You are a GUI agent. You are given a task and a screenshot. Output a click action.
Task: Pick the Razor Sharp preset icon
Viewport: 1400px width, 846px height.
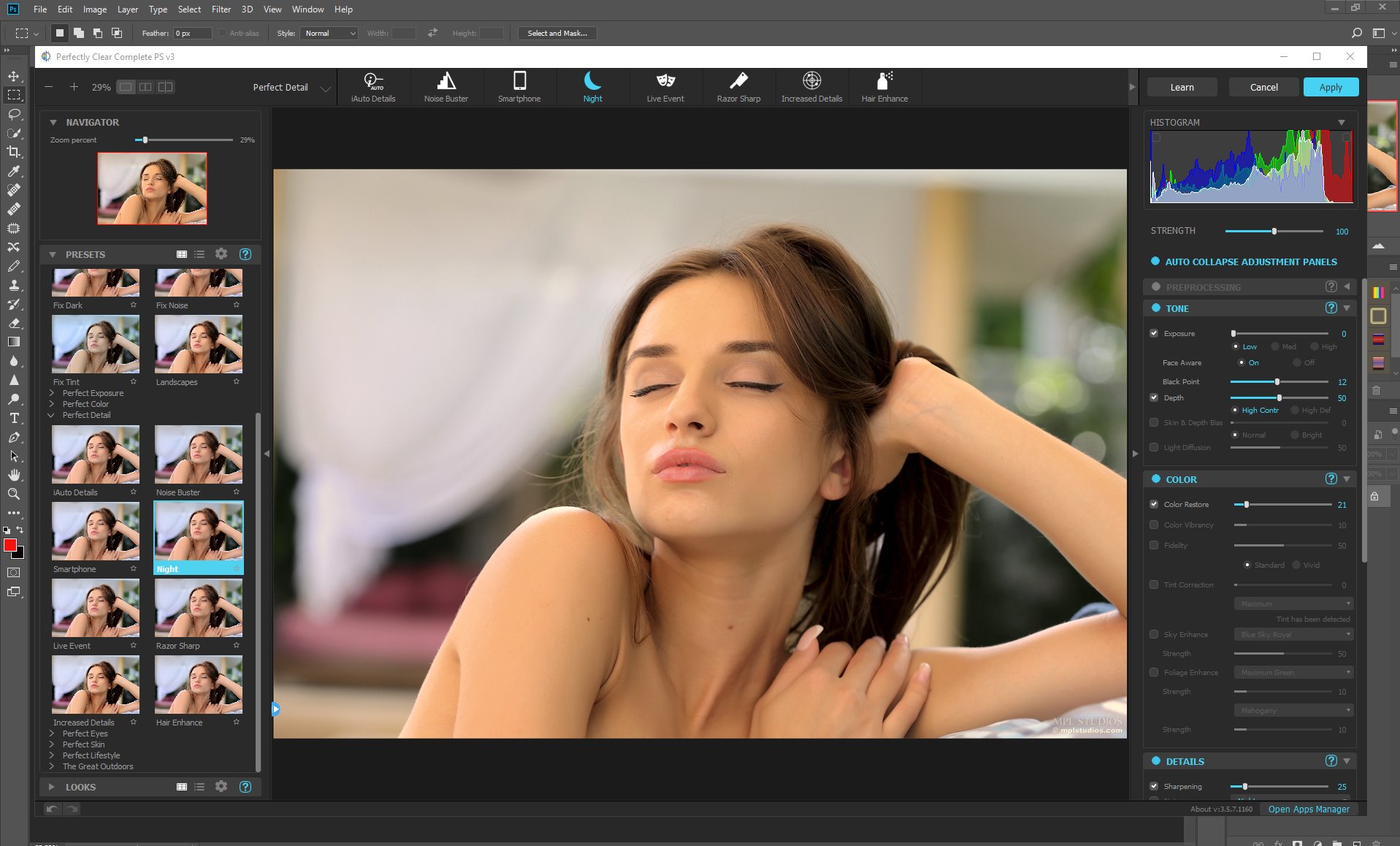coord(738,87)
